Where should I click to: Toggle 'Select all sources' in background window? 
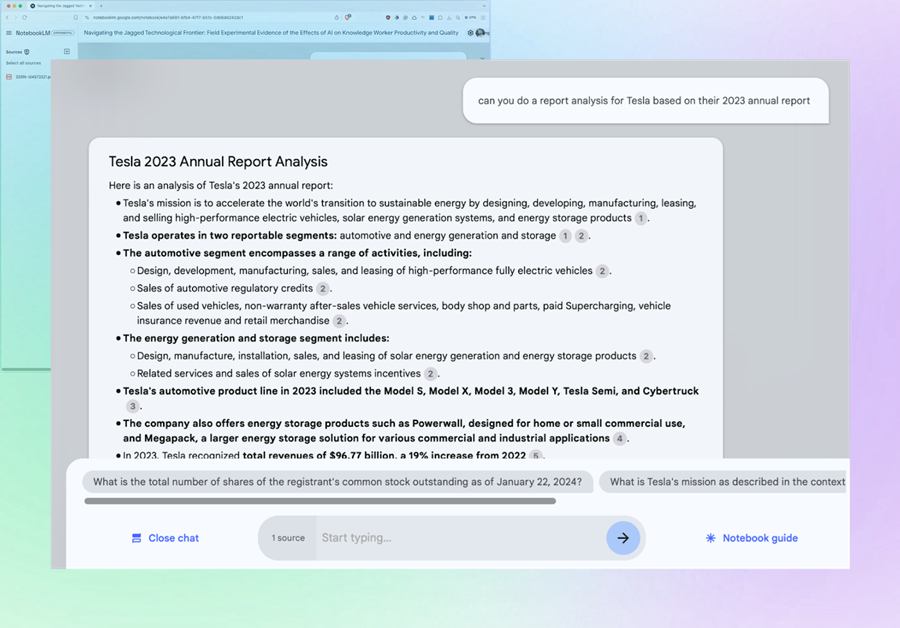[x=24, y=63]
